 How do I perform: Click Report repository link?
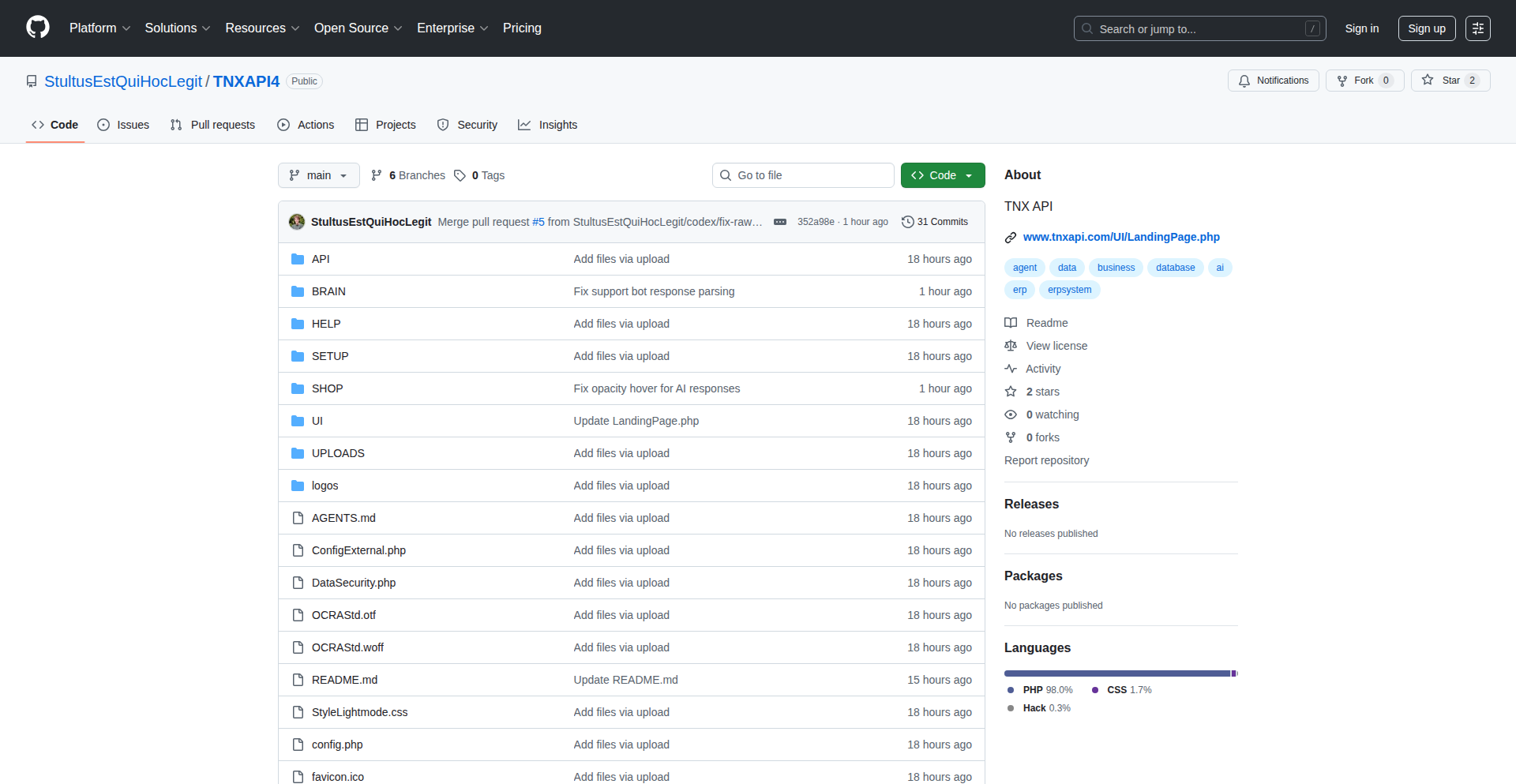pyautogui.click(x=1046, y=460)
